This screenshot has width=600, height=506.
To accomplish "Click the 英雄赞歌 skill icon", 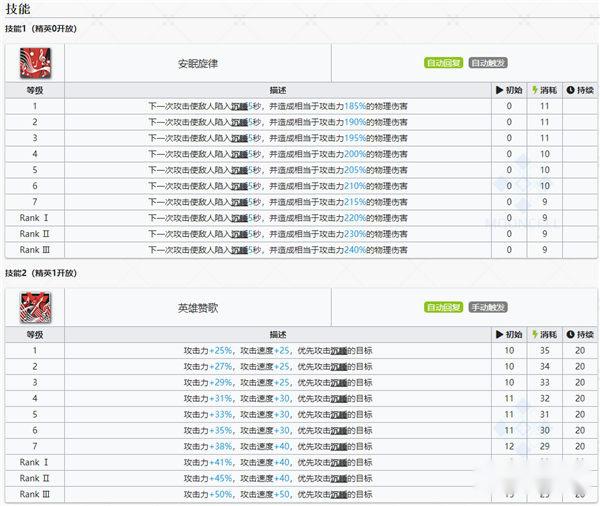I will tap(33, 307).
